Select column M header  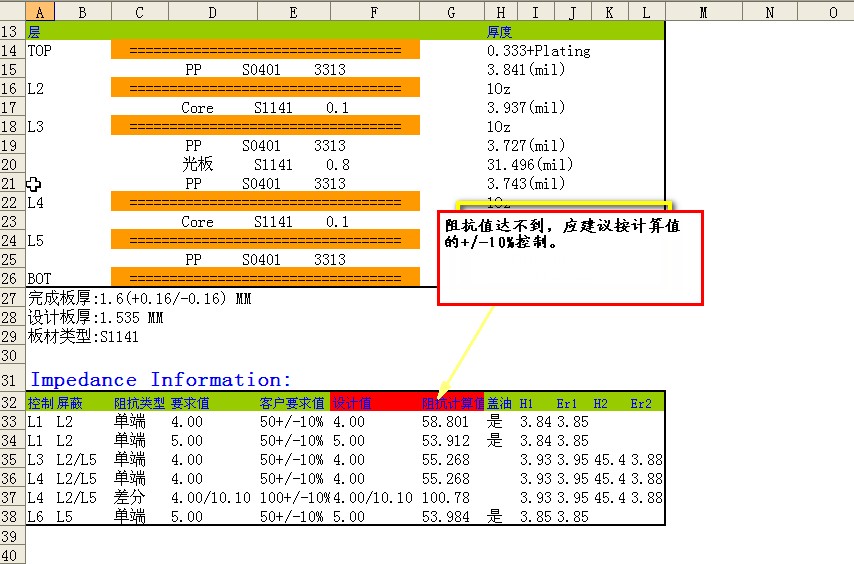[704, 11]
